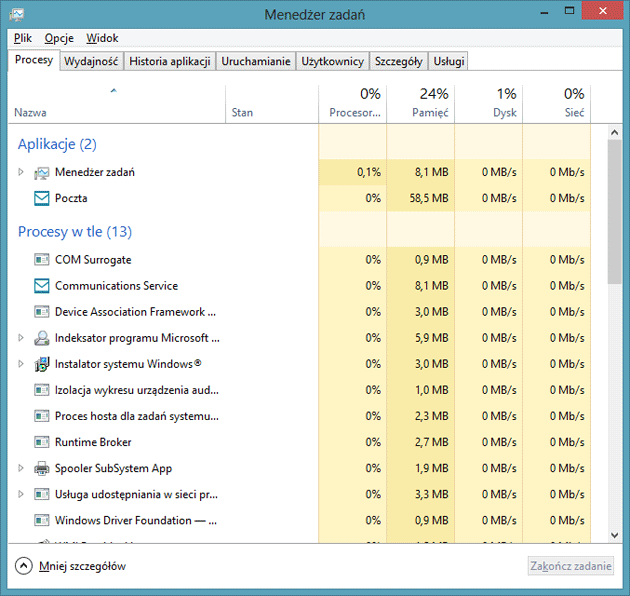
Task: Sort by the Sieć column header
Action: click(x=556, y=104)
